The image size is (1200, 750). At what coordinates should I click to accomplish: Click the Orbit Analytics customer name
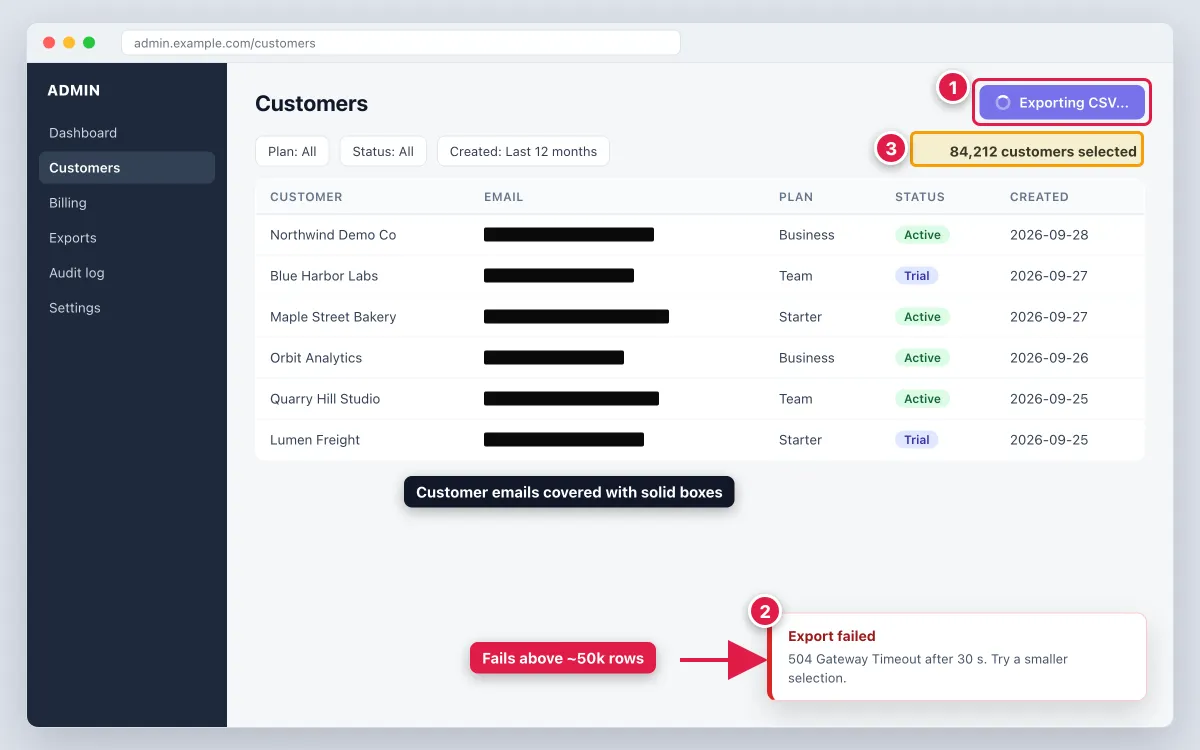316,358
